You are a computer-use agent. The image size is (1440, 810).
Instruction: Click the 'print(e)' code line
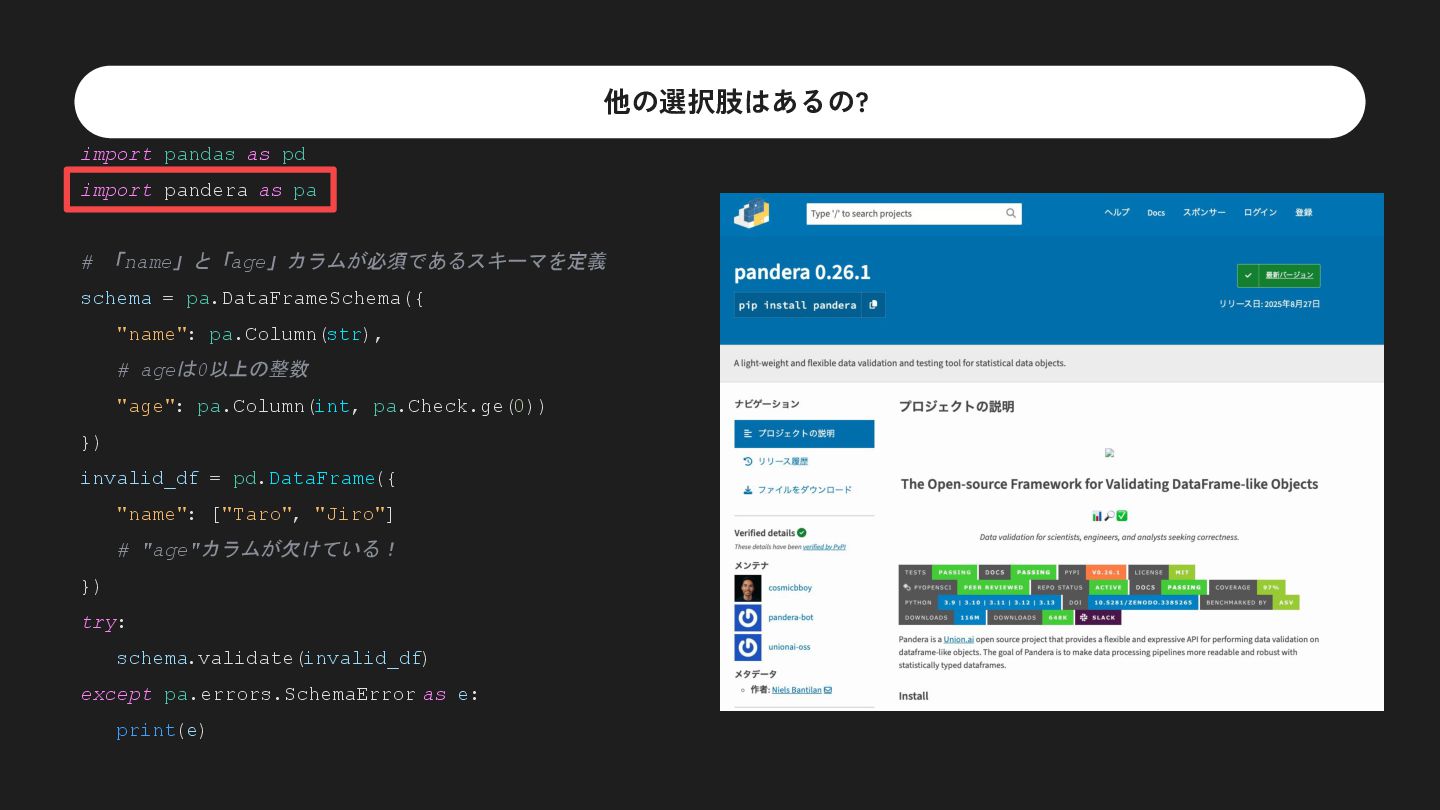pos(161,730)
